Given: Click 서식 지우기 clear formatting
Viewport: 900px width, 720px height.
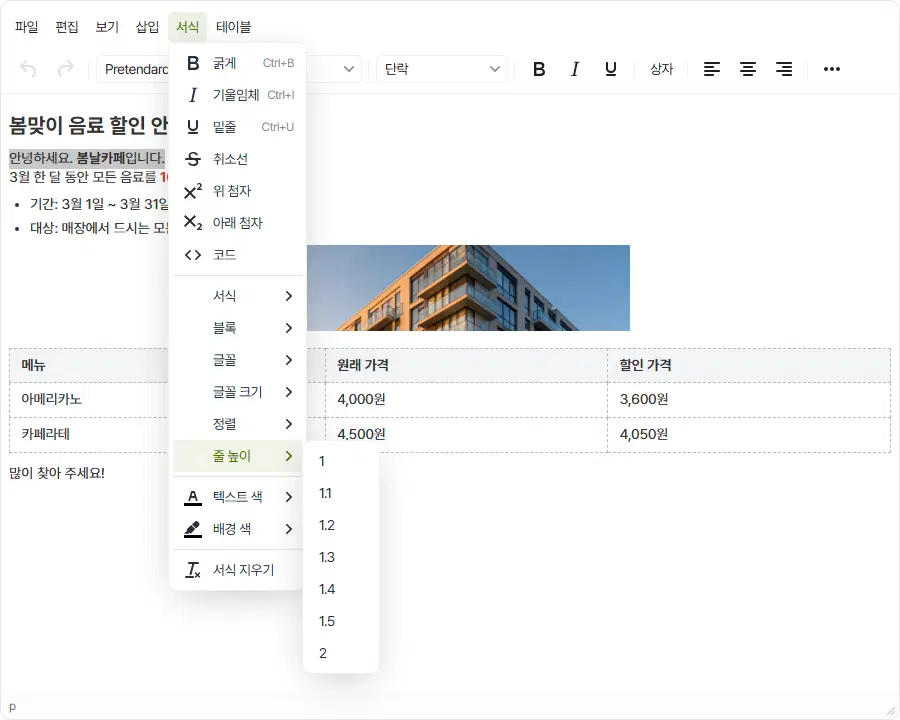Looking at the screenshot, I should click(x=238, y=570).
